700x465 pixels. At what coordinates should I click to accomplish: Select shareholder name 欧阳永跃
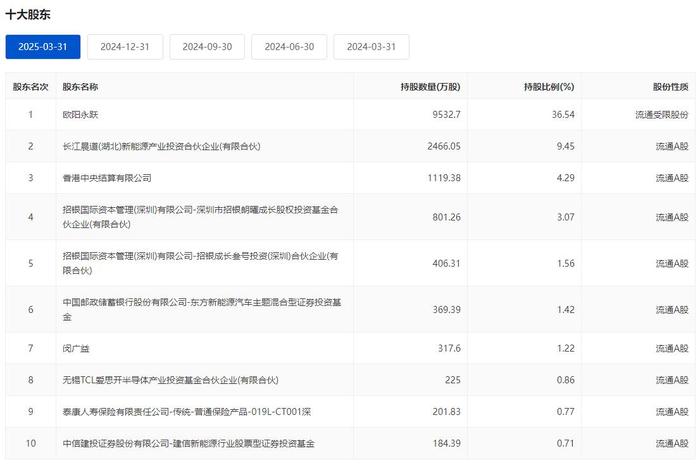(80, 115)
